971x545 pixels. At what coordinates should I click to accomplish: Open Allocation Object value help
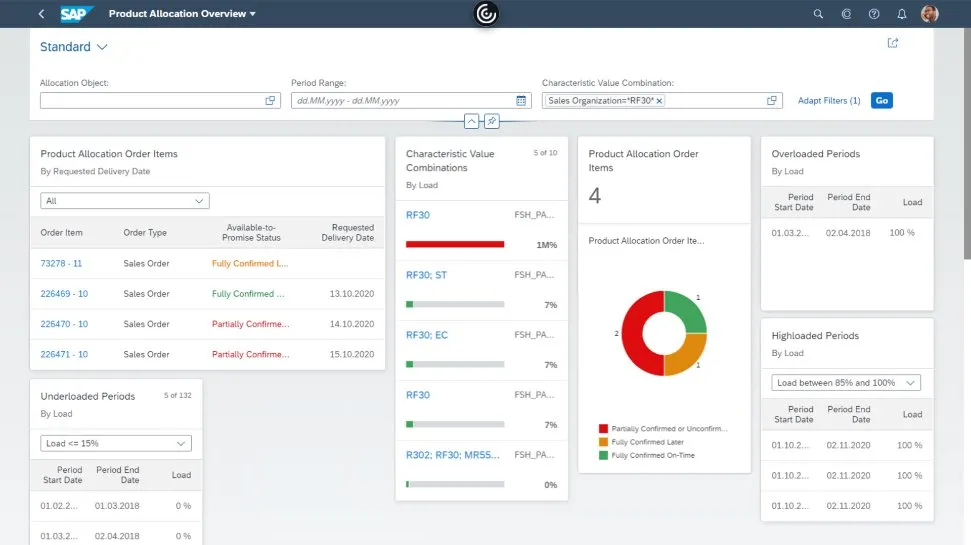click(x=270, y=101)
